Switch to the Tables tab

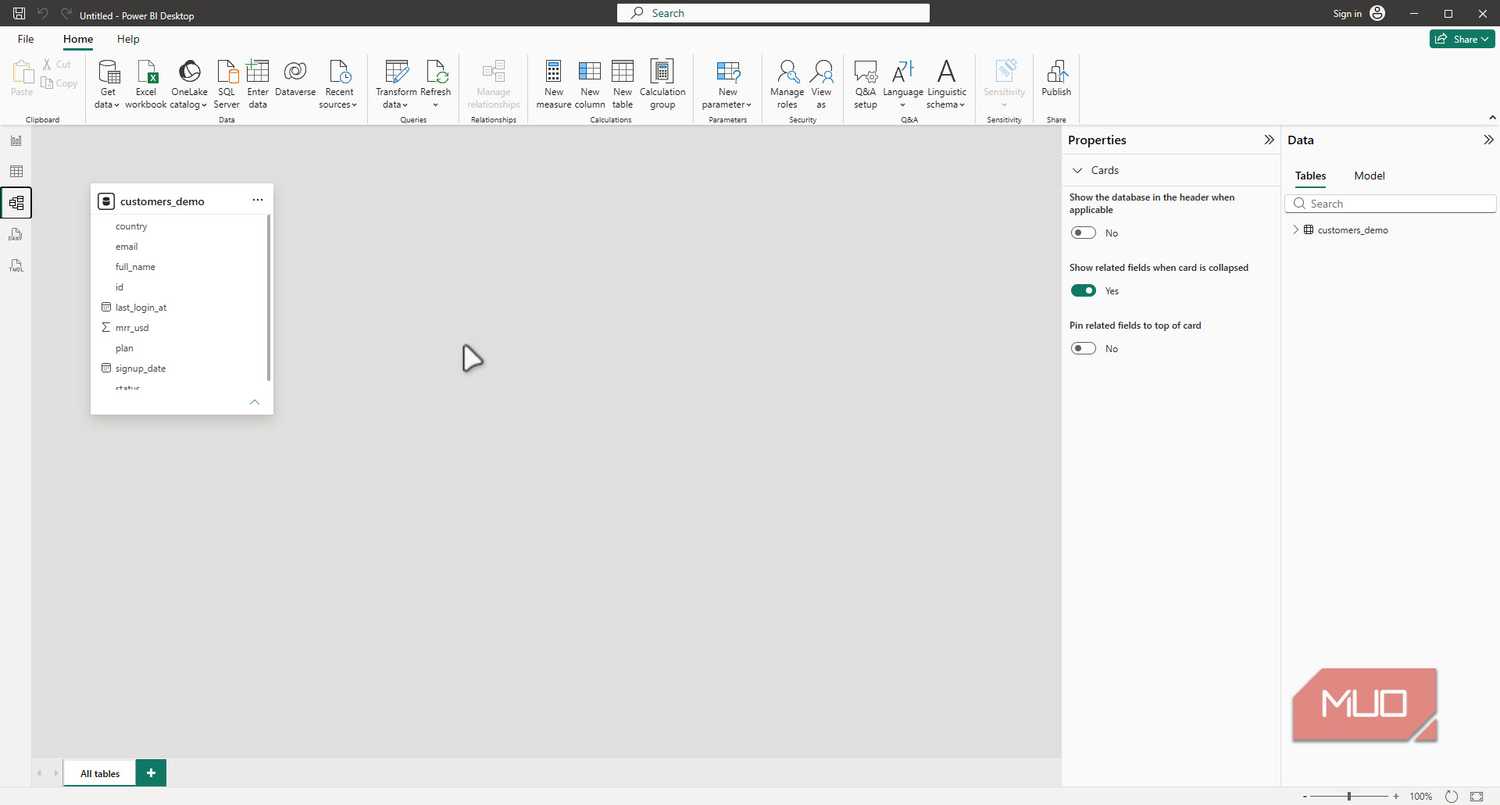pyautogui.click(x=1310, y=176)
